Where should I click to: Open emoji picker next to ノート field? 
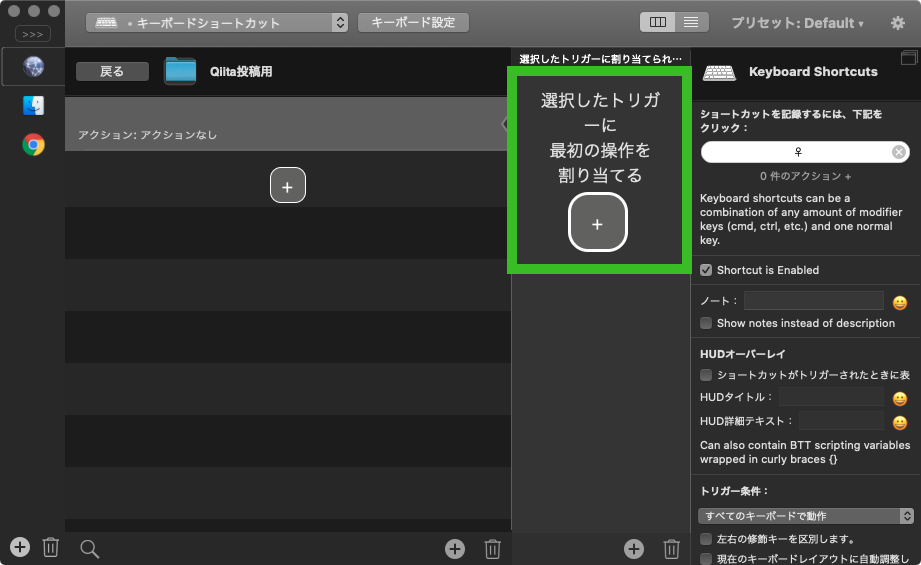(x=900, y=302)
